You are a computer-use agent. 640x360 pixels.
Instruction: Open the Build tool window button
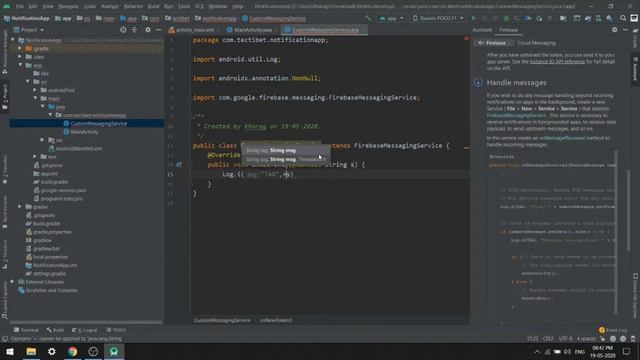click(x=55, y=330)
